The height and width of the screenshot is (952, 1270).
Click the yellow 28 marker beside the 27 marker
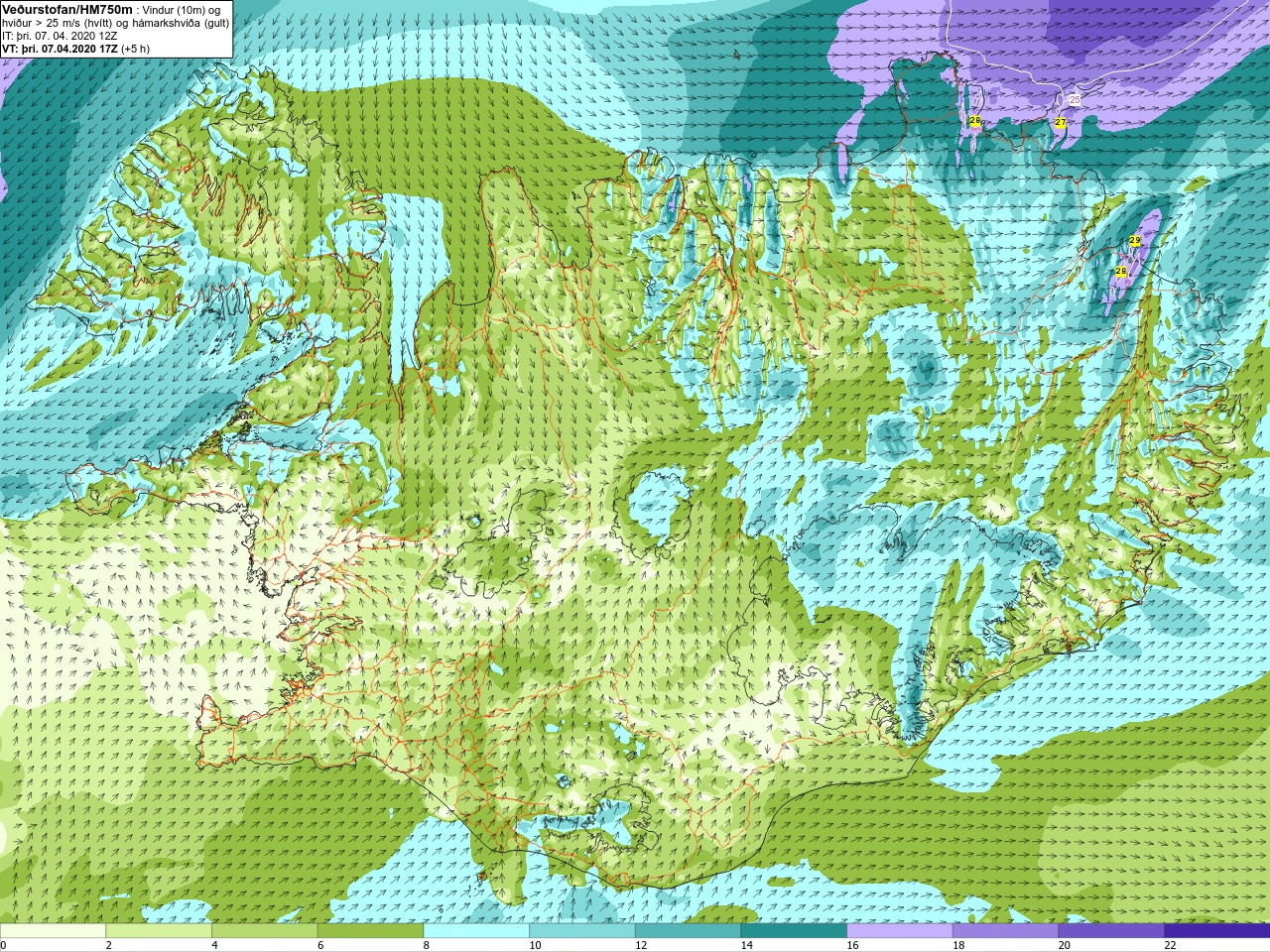pyautogui.click(x=975, y=121)
